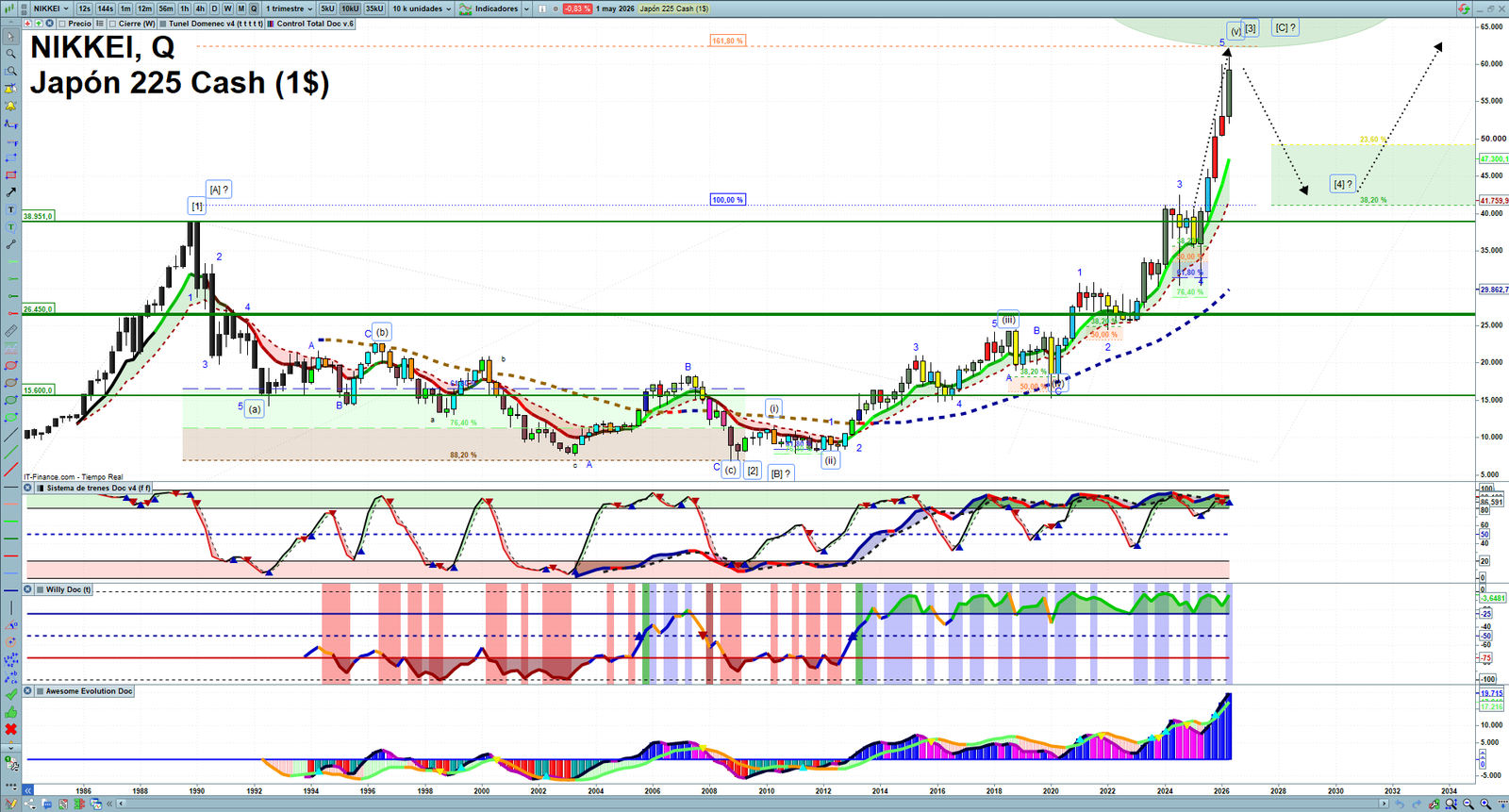Select the ruler measurement tool
The width and height of the screenshot is (1509, 812).
pyautogui.click(x=10, y=331)
